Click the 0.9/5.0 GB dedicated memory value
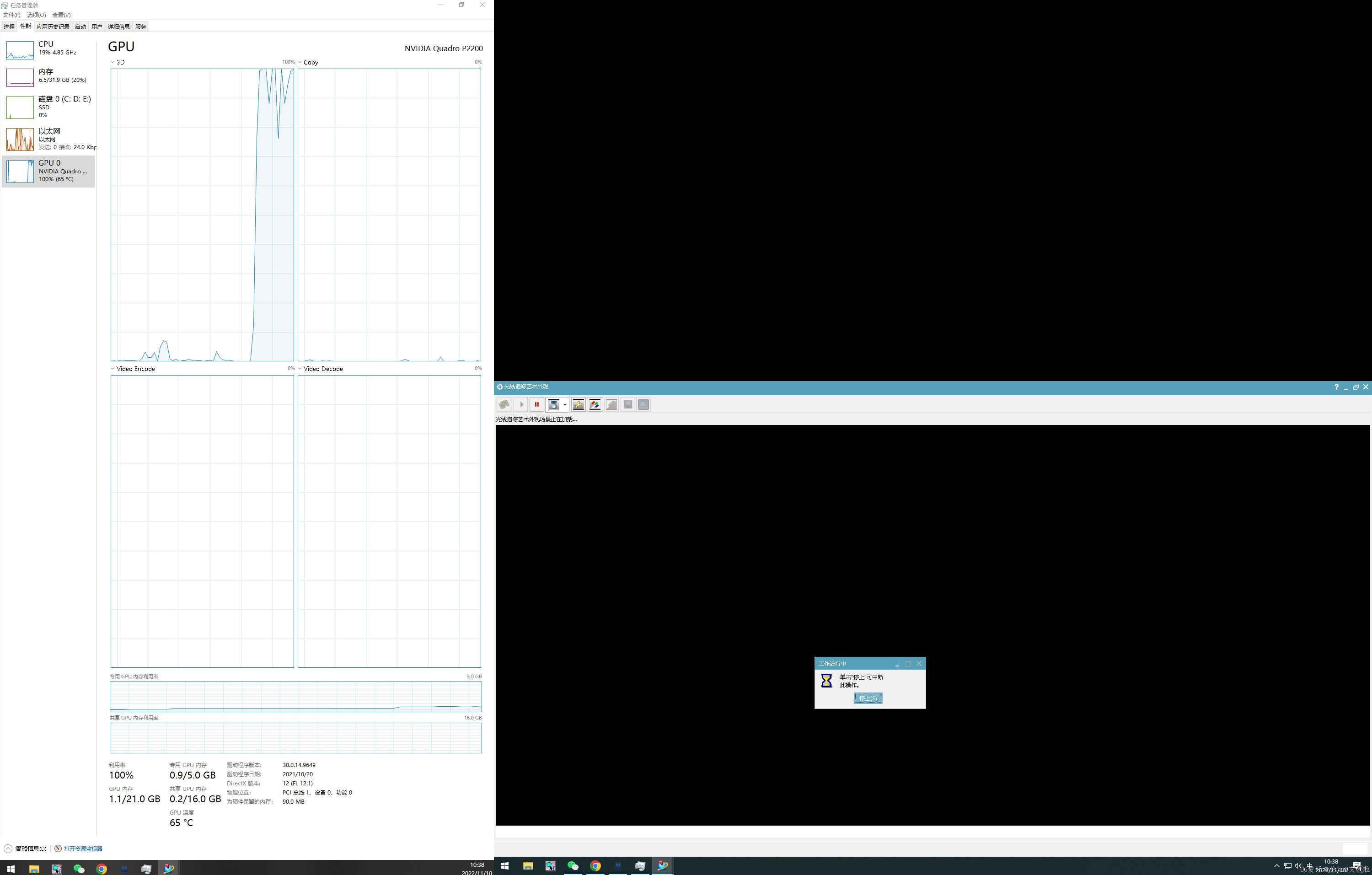 (193, 775)
